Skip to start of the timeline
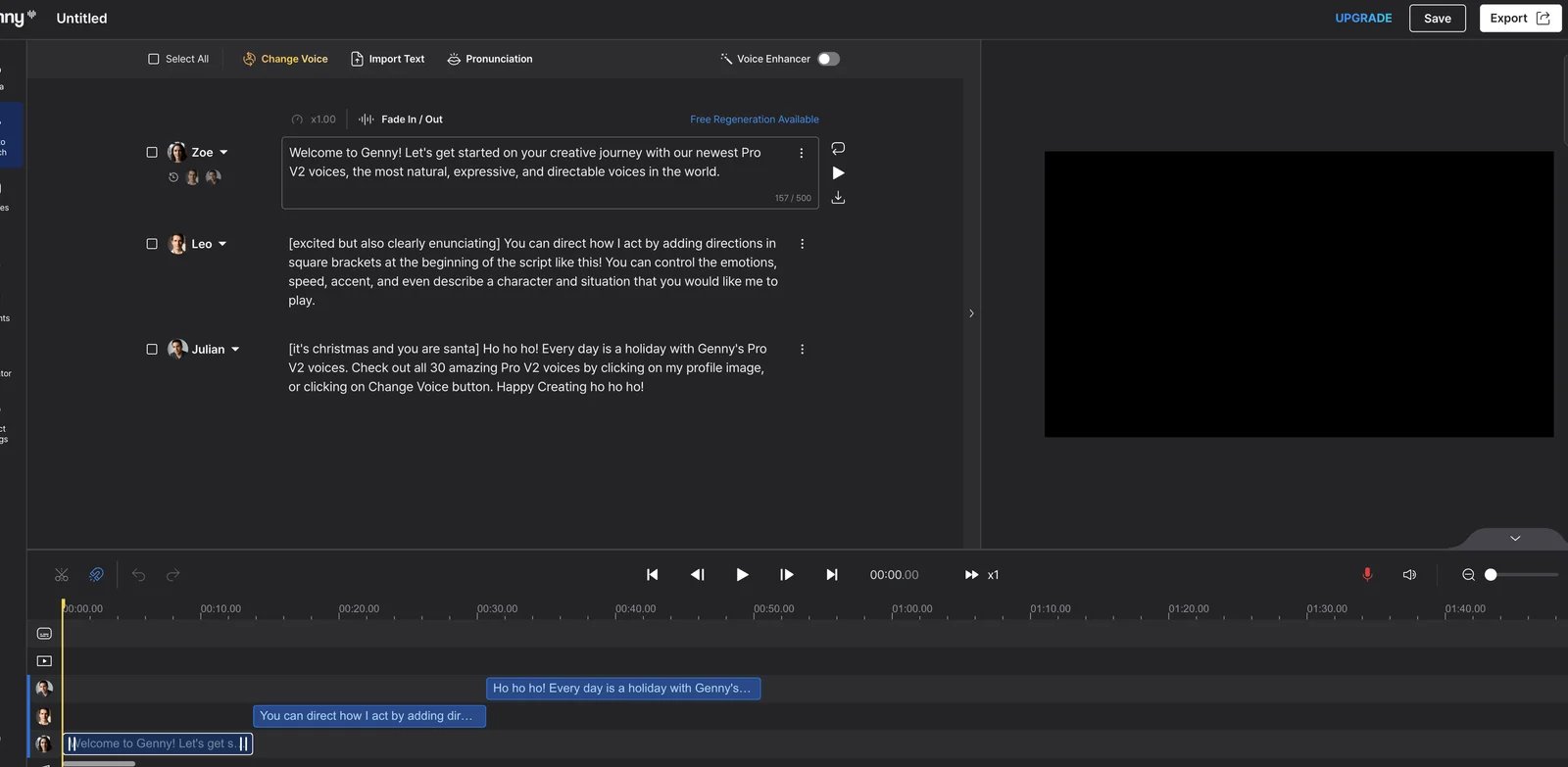The image size is (1568, 767). [x=652, y=575]
